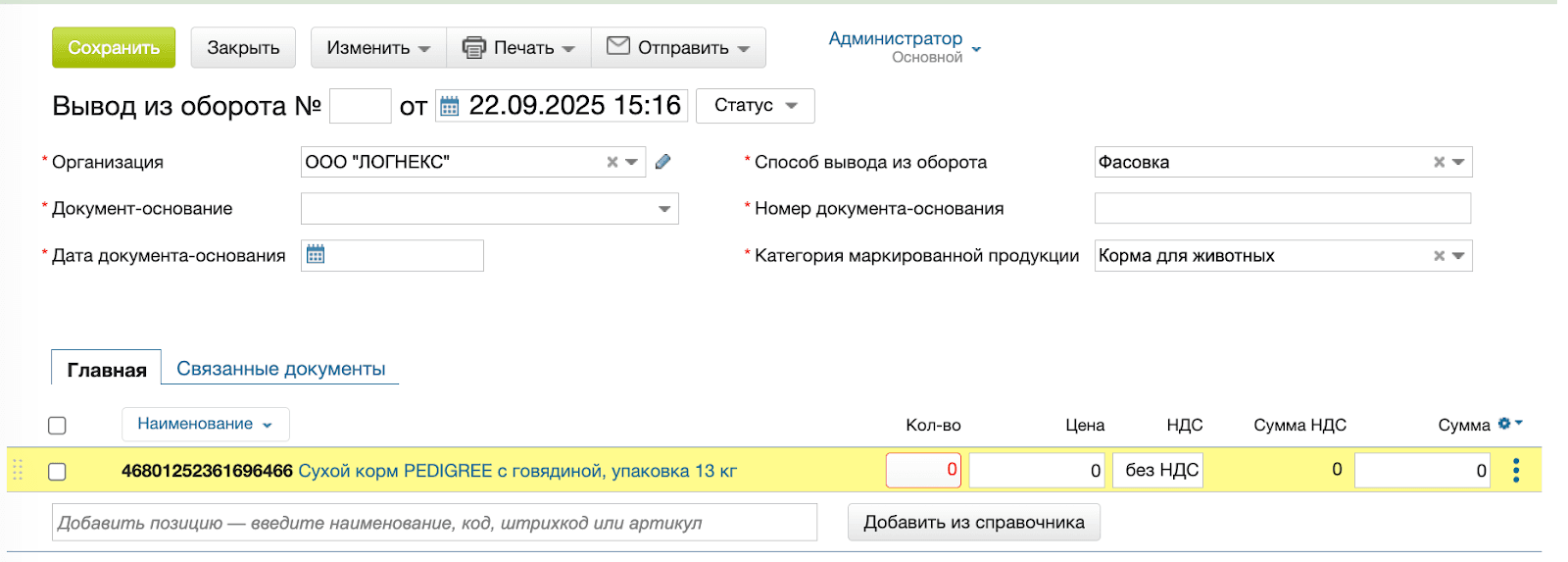Clear Корма для животных category with X
1568x562 pixels.
1440,256
